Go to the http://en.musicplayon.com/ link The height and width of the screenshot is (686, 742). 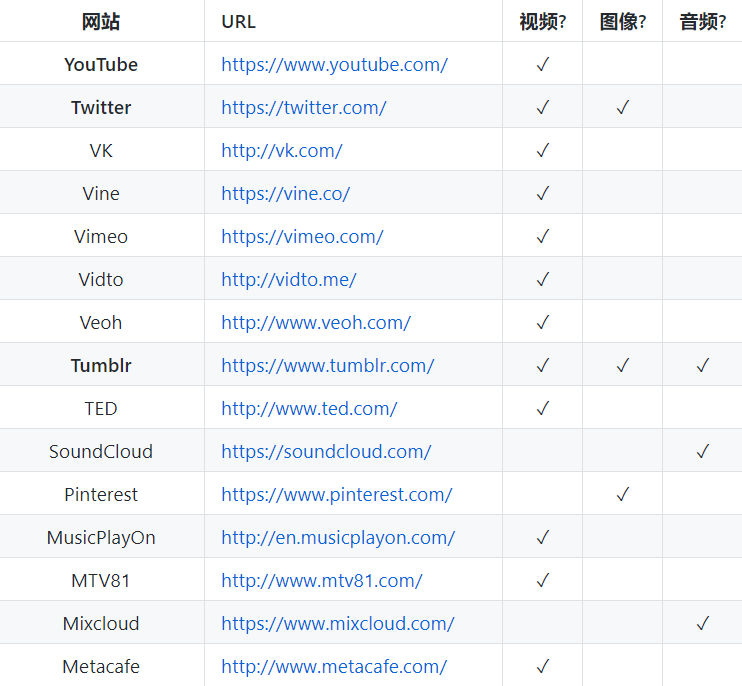[338, 538]
